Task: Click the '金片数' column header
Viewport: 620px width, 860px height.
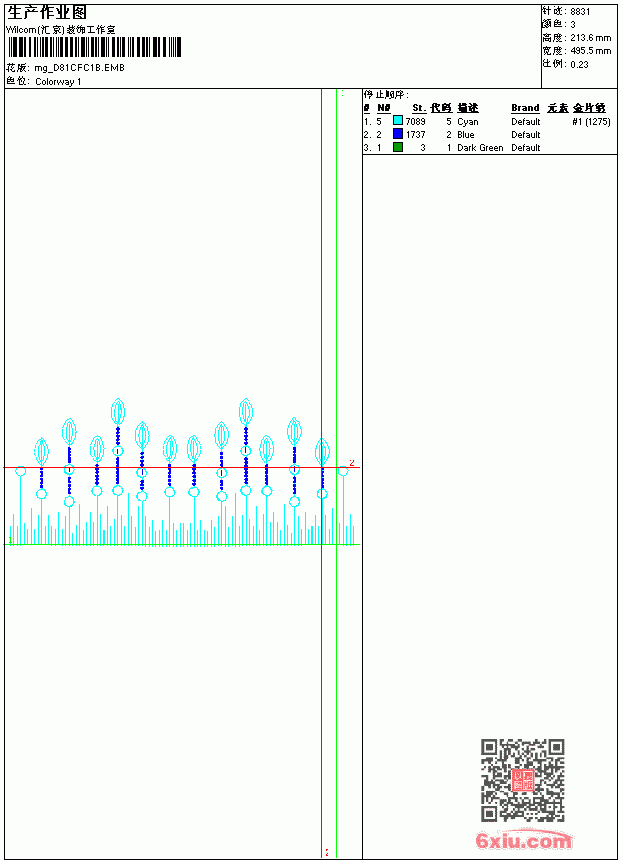Action: tap(589, 108)
